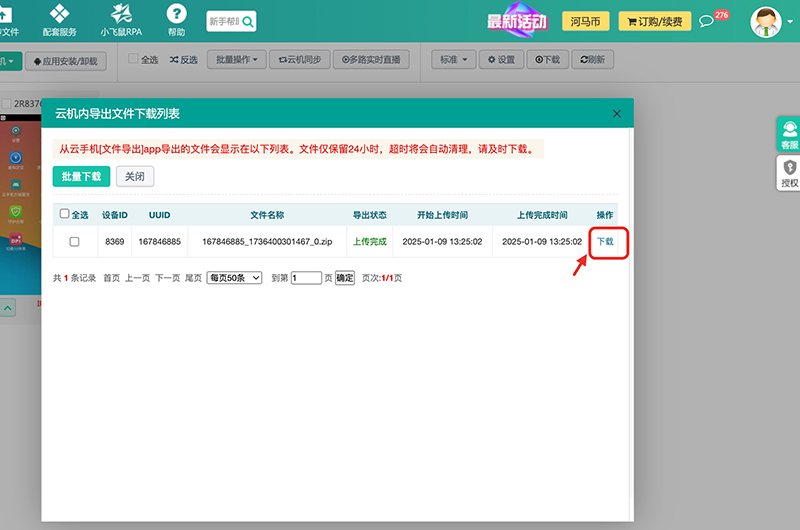Open the 最新活动 banner
This screenshot has width=800, height=530.
coord(517,21)
